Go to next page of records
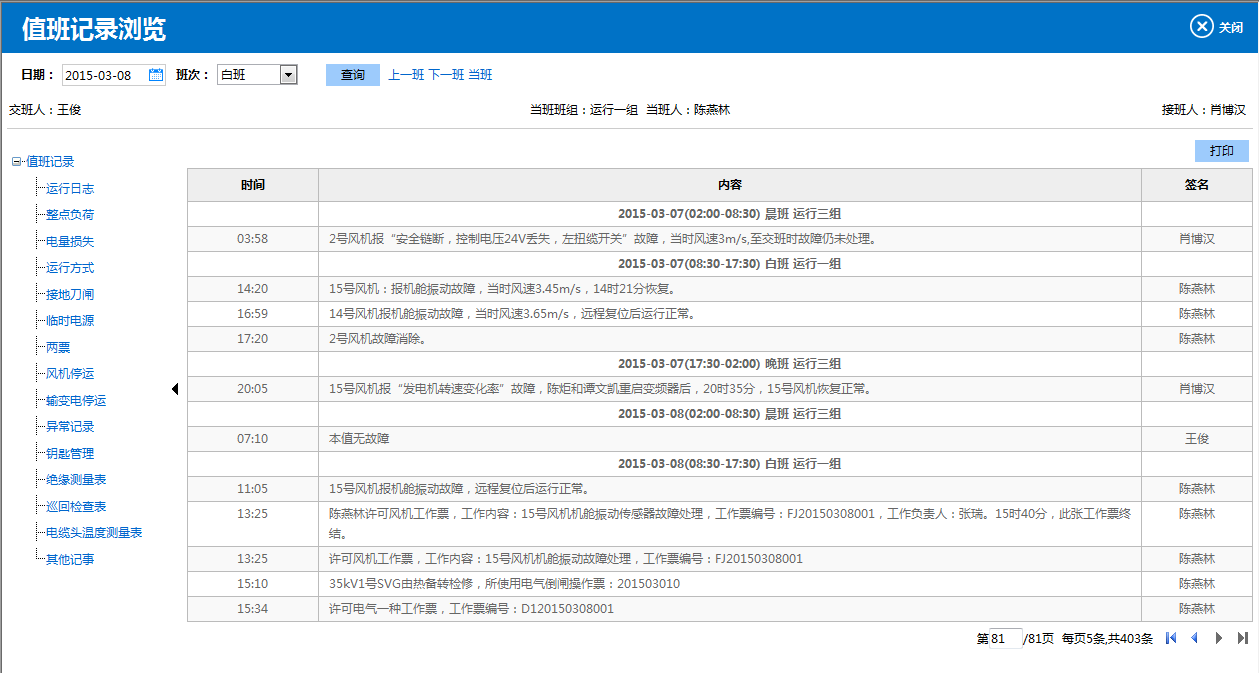 tap(1218, 638)
